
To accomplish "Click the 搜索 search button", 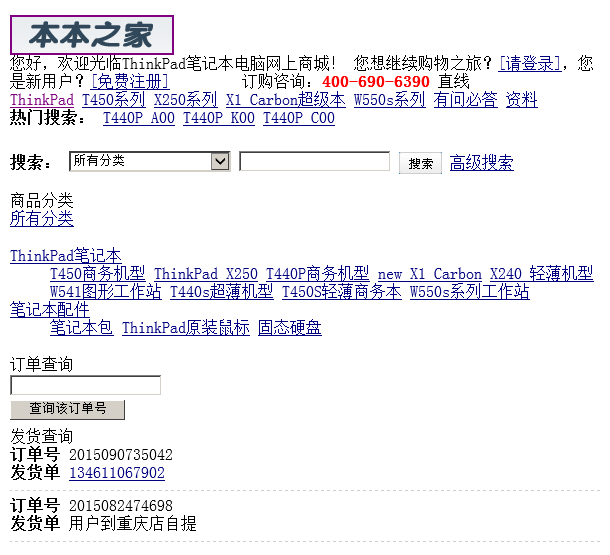I will pos(420,163).
